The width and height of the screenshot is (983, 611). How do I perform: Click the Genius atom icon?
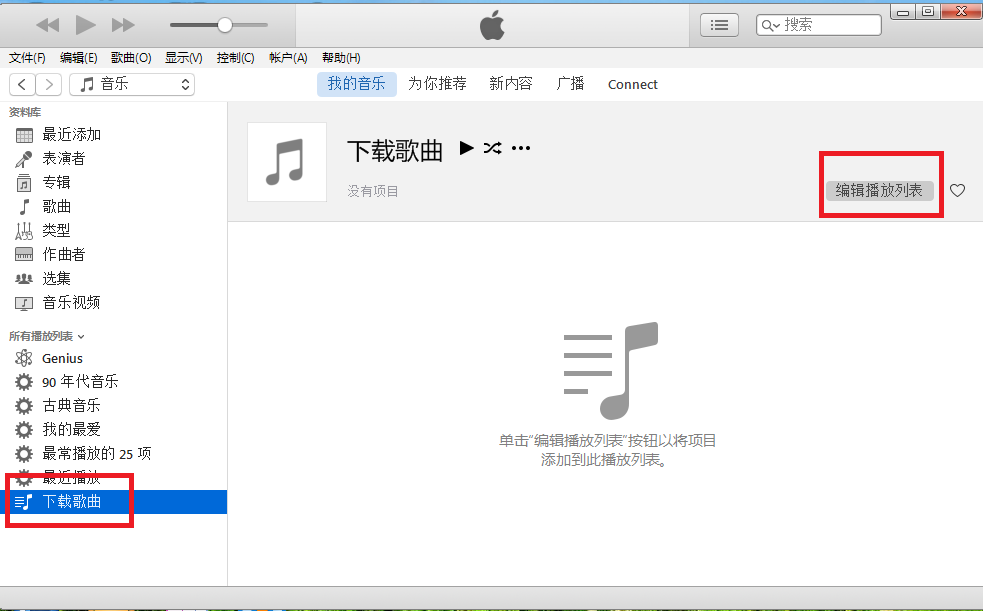24,358
